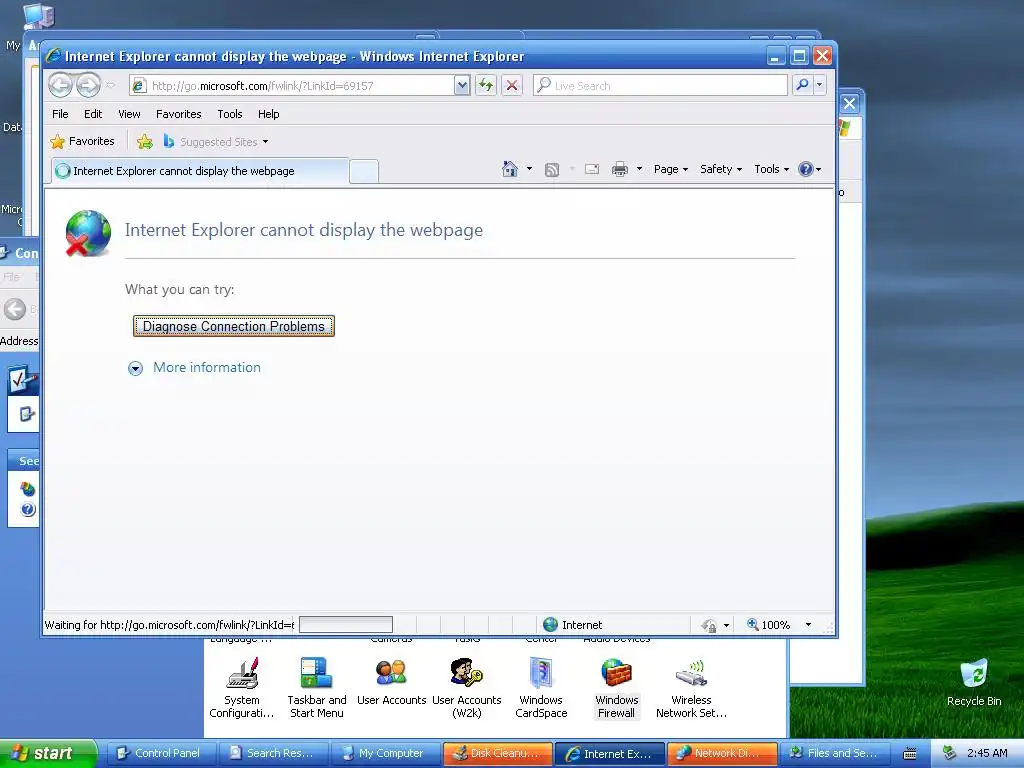1024x768 pixels.
Task: Click the network connection tray icon
Action: pos(948,754)
